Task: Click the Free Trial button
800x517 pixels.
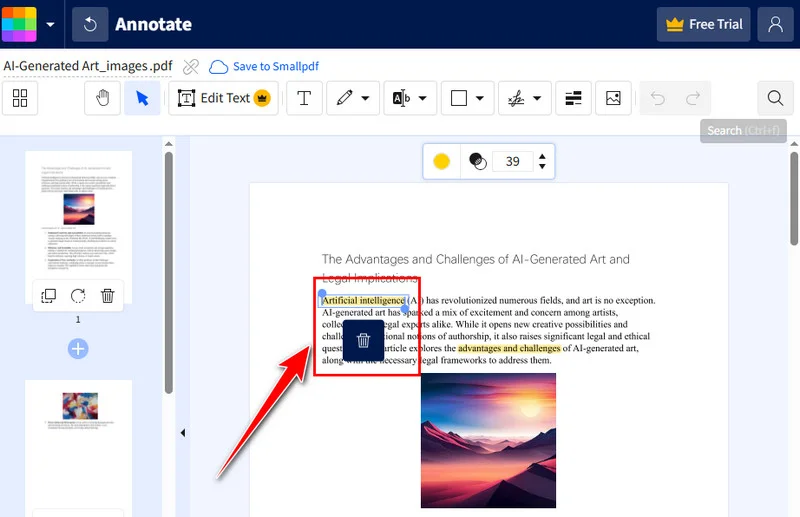Action: coord(704,24)
